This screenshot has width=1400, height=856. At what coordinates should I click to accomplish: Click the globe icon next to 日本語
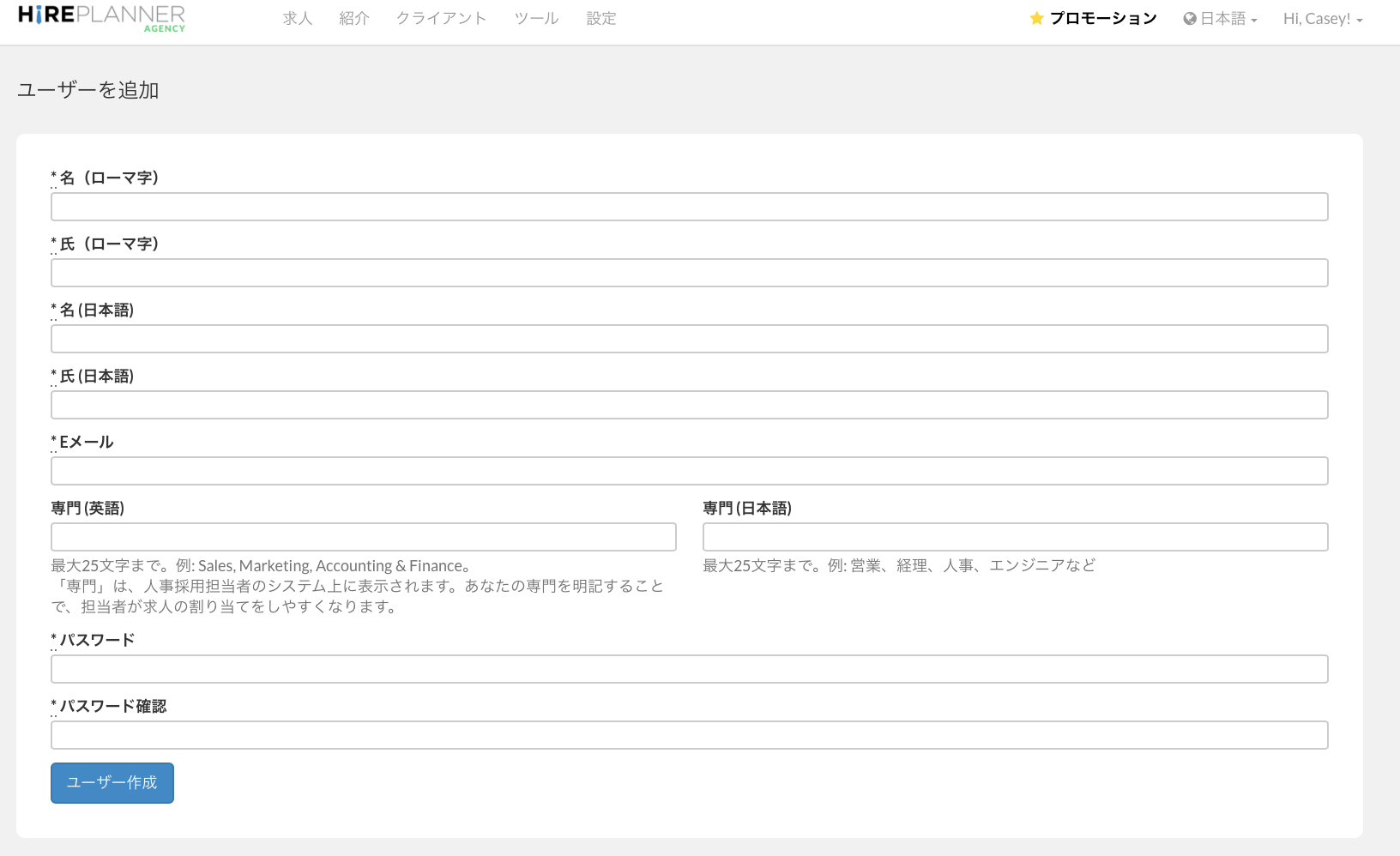(x=1190, y=19)
